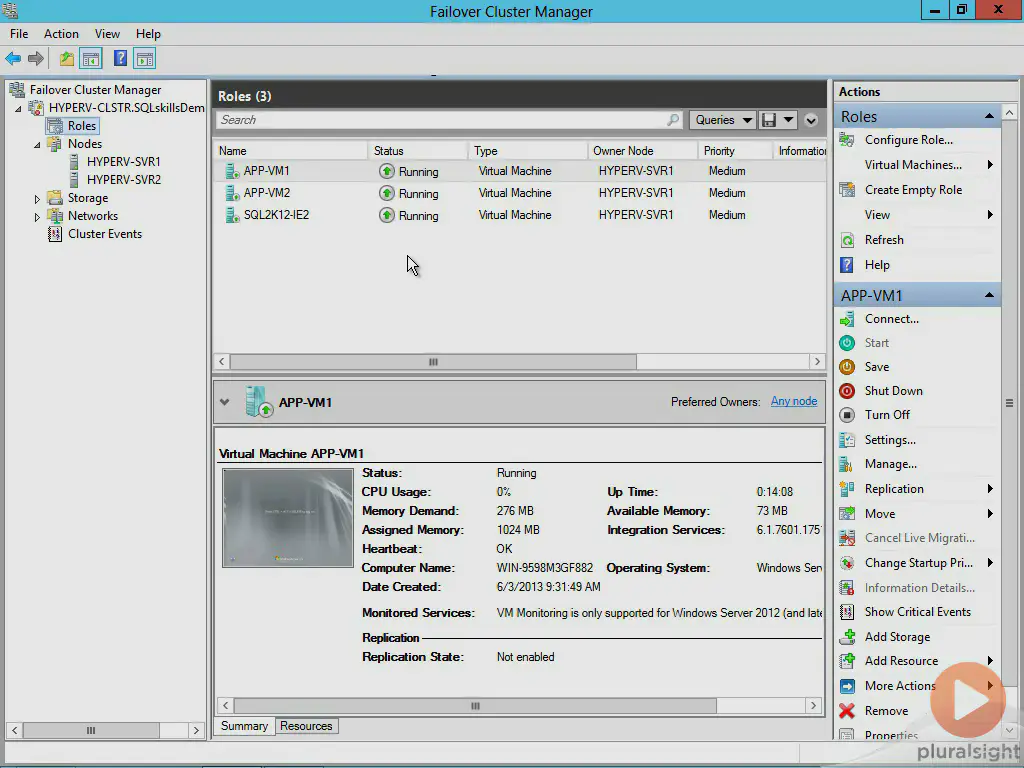Collapse the APP-VM1 details chevron
The width and height of the screenshot is (1024, 768).
(x=224, y=402)
